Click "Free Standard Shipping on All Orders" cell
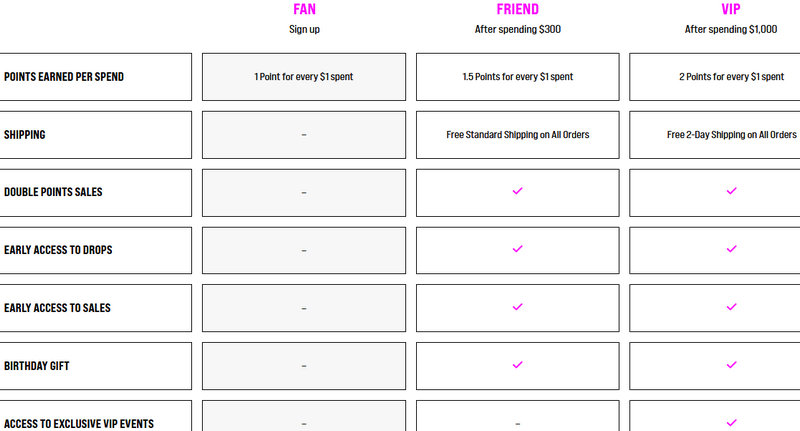 pyautogui.click(x=517, y=134)
